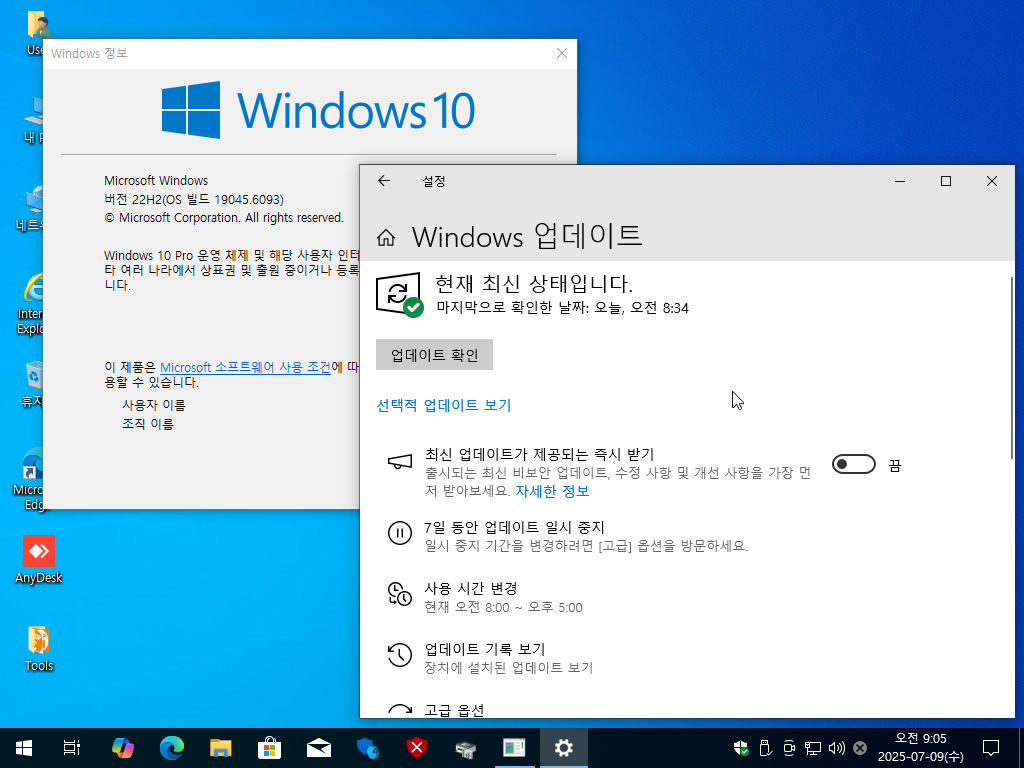Open the 자세한 정보 link
The height and width of the screenshot is (768, 1024).
click(552, 491)
